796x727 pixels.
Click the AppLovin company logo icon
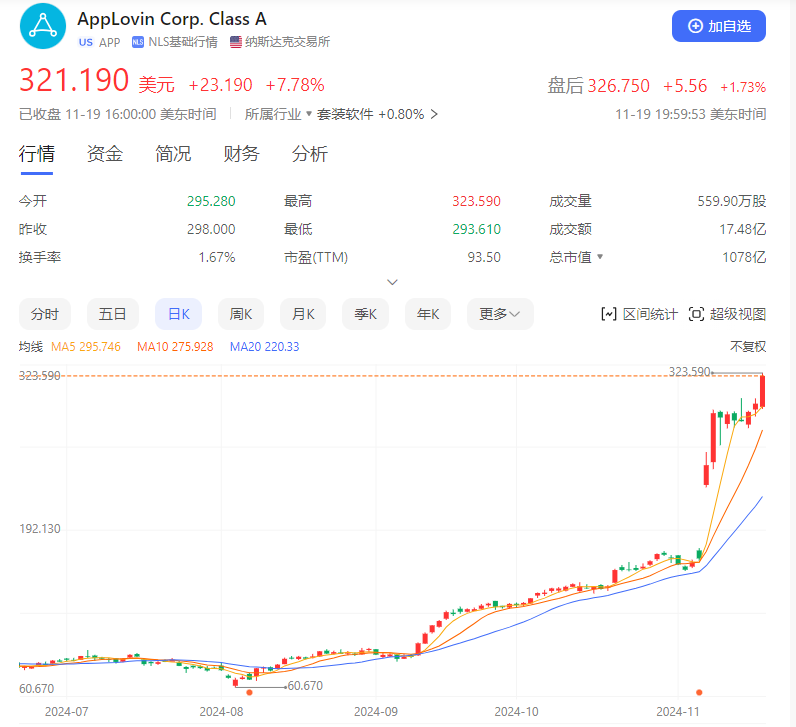(x=42, y=29)
